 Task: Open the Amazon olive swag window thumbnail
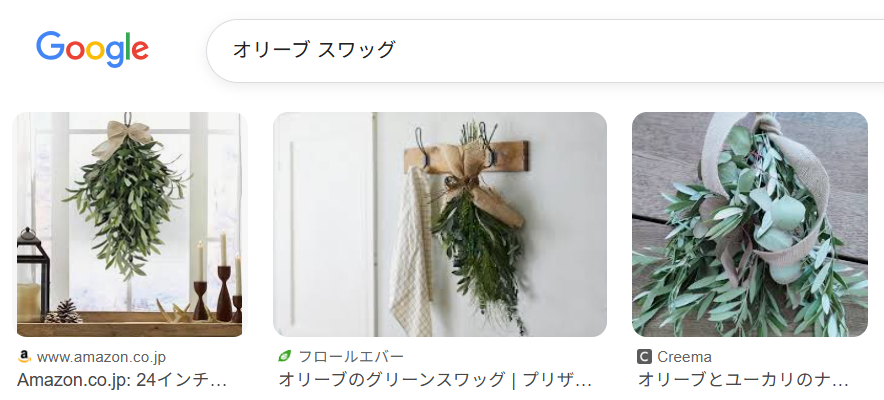pos(130,224)
